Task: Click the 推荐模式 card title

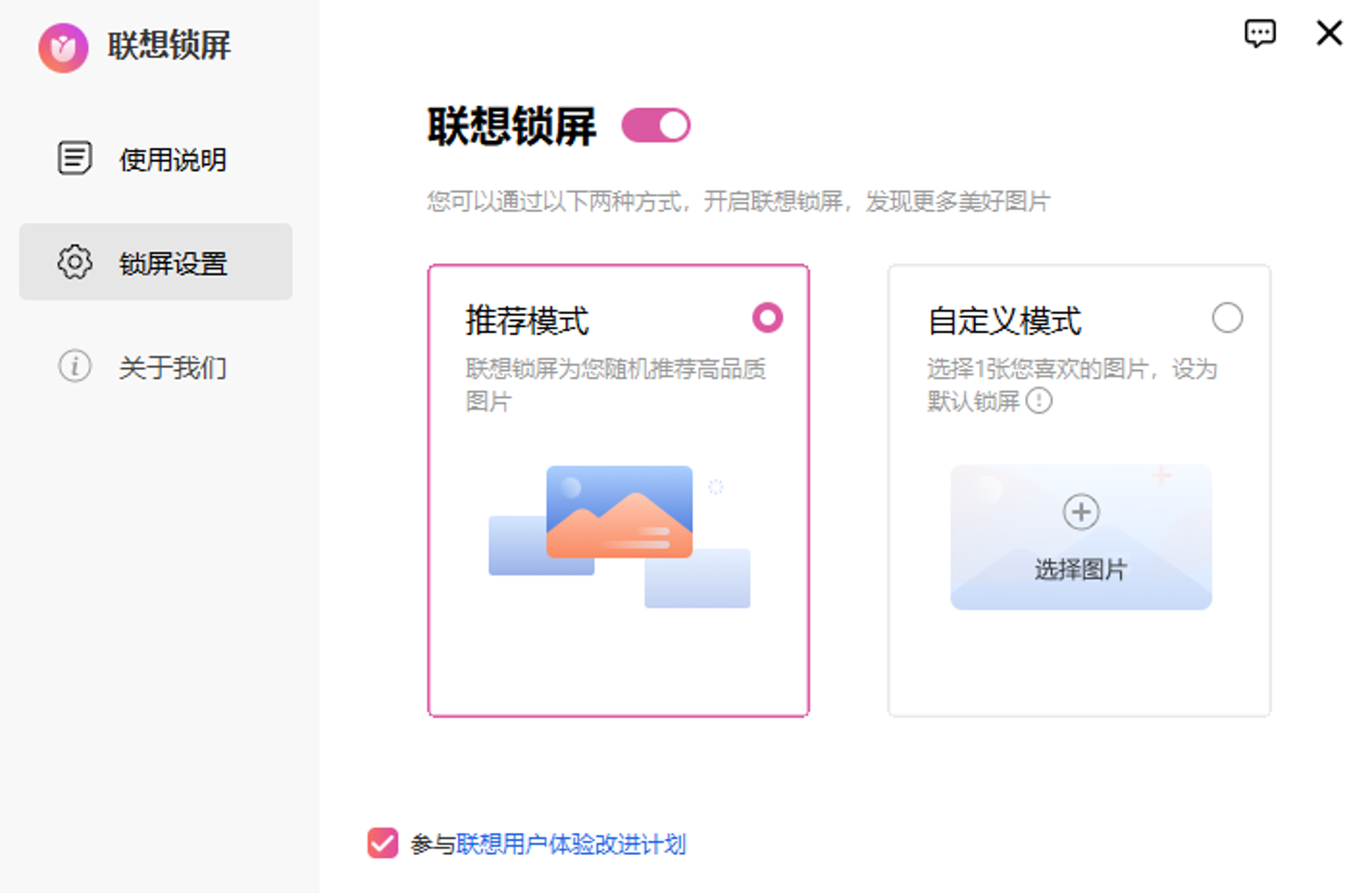Action: tap(527, 320)
